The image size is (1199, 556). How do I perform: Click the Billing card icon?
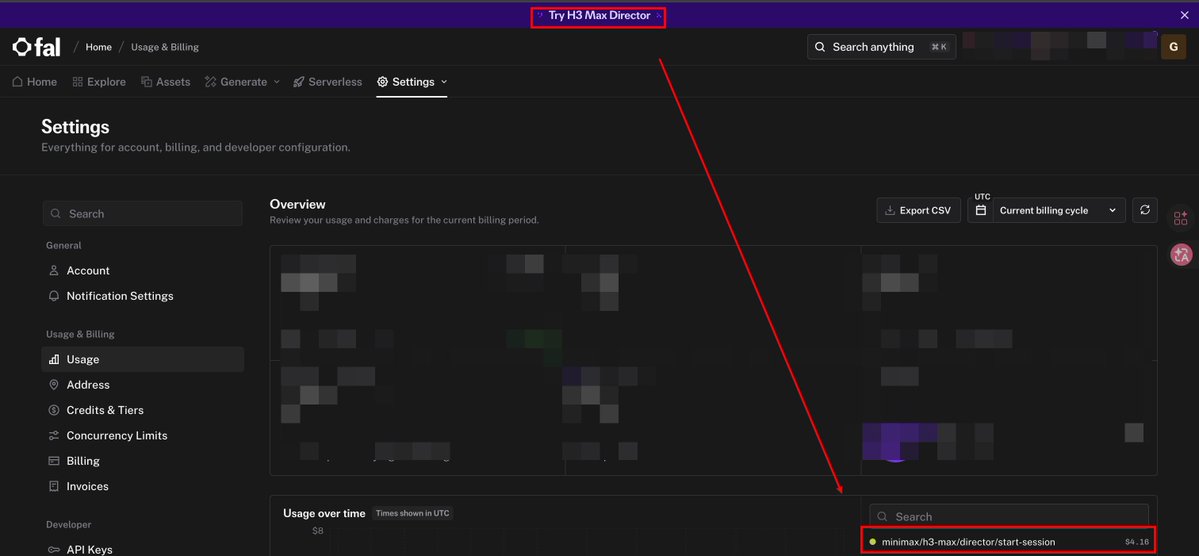coord(54,461)
